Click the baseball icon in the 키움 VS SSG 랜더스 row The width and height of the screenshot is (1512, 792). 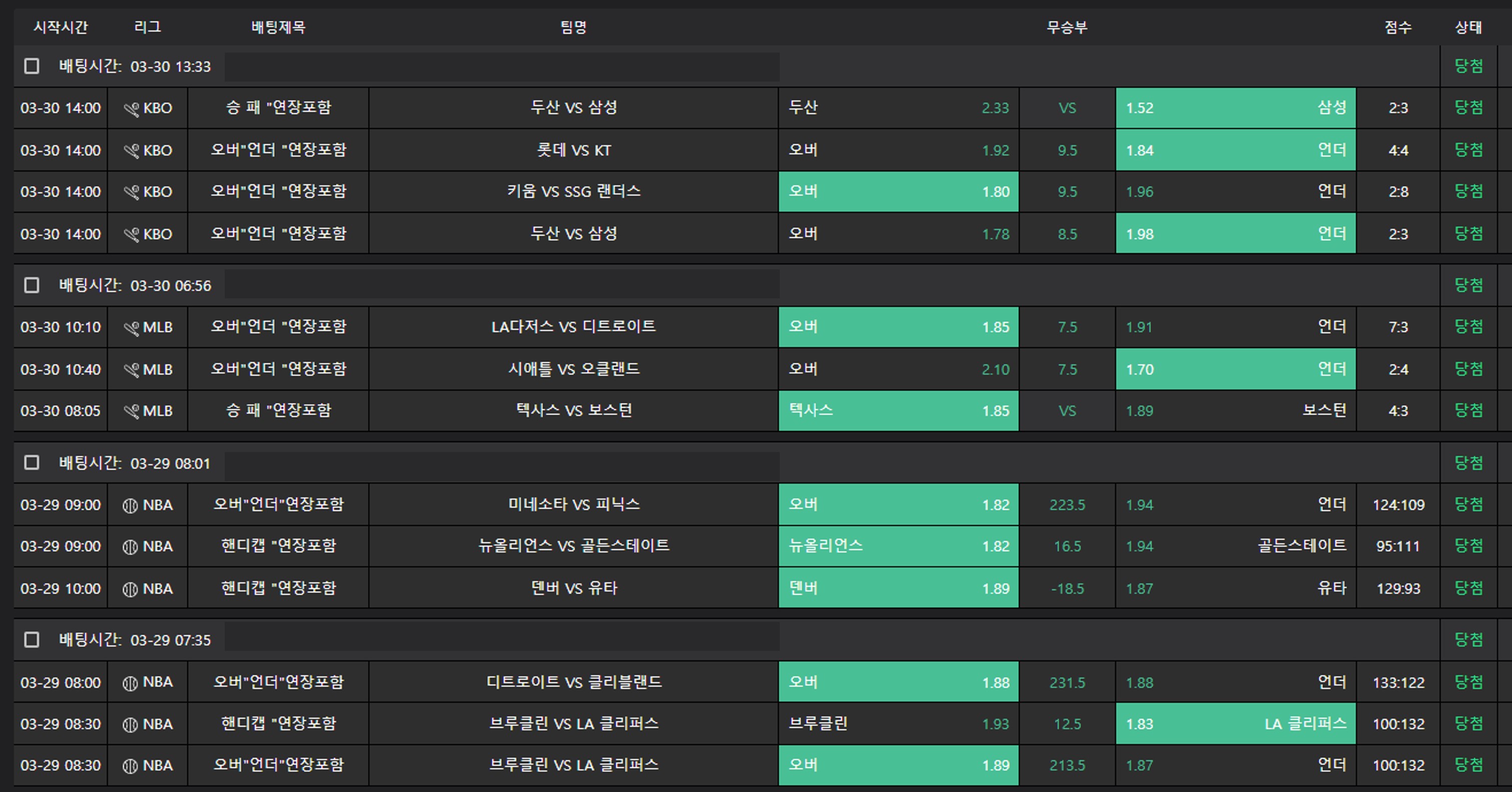tap(132, 192)
